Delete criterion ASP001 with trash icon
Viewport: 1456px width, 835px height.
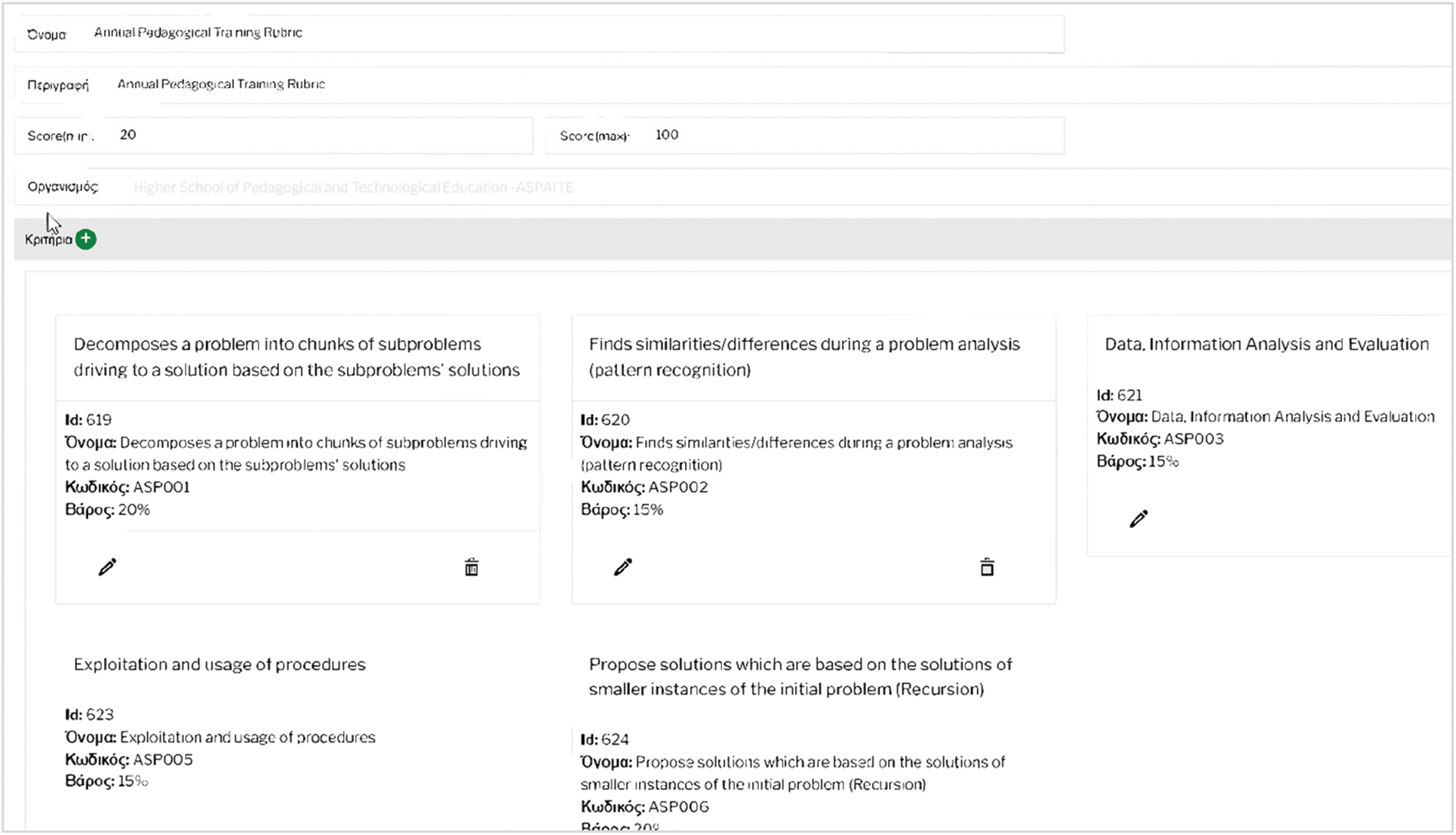pos(472,567)
